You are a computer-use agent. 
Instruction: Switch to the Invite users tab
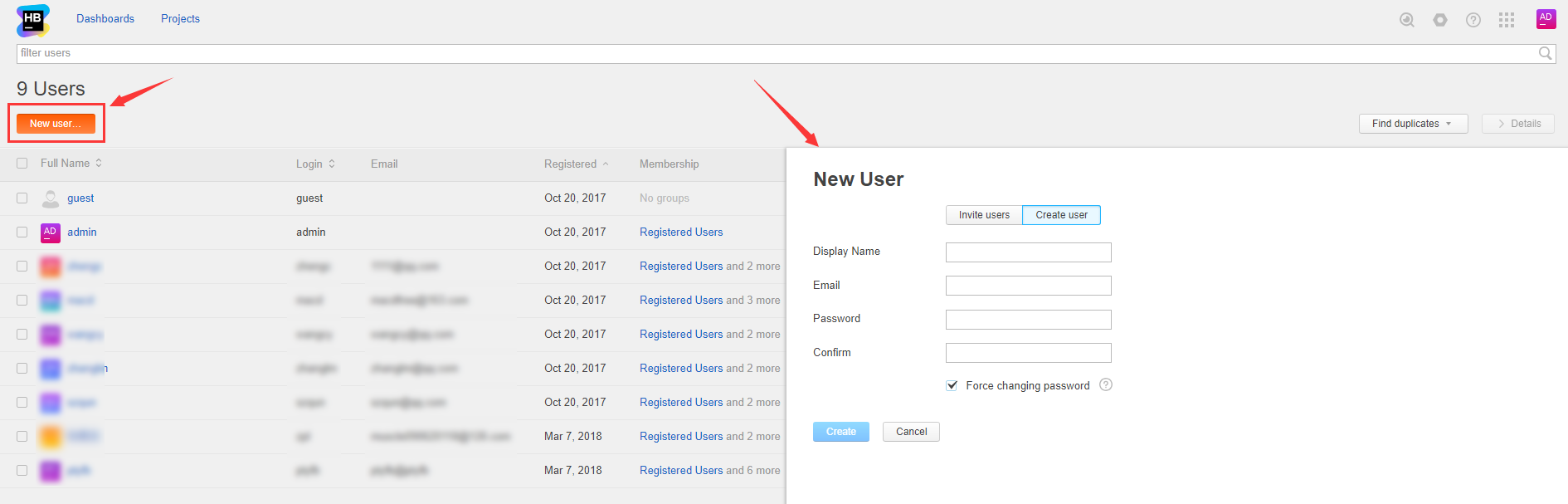(984, 215)
